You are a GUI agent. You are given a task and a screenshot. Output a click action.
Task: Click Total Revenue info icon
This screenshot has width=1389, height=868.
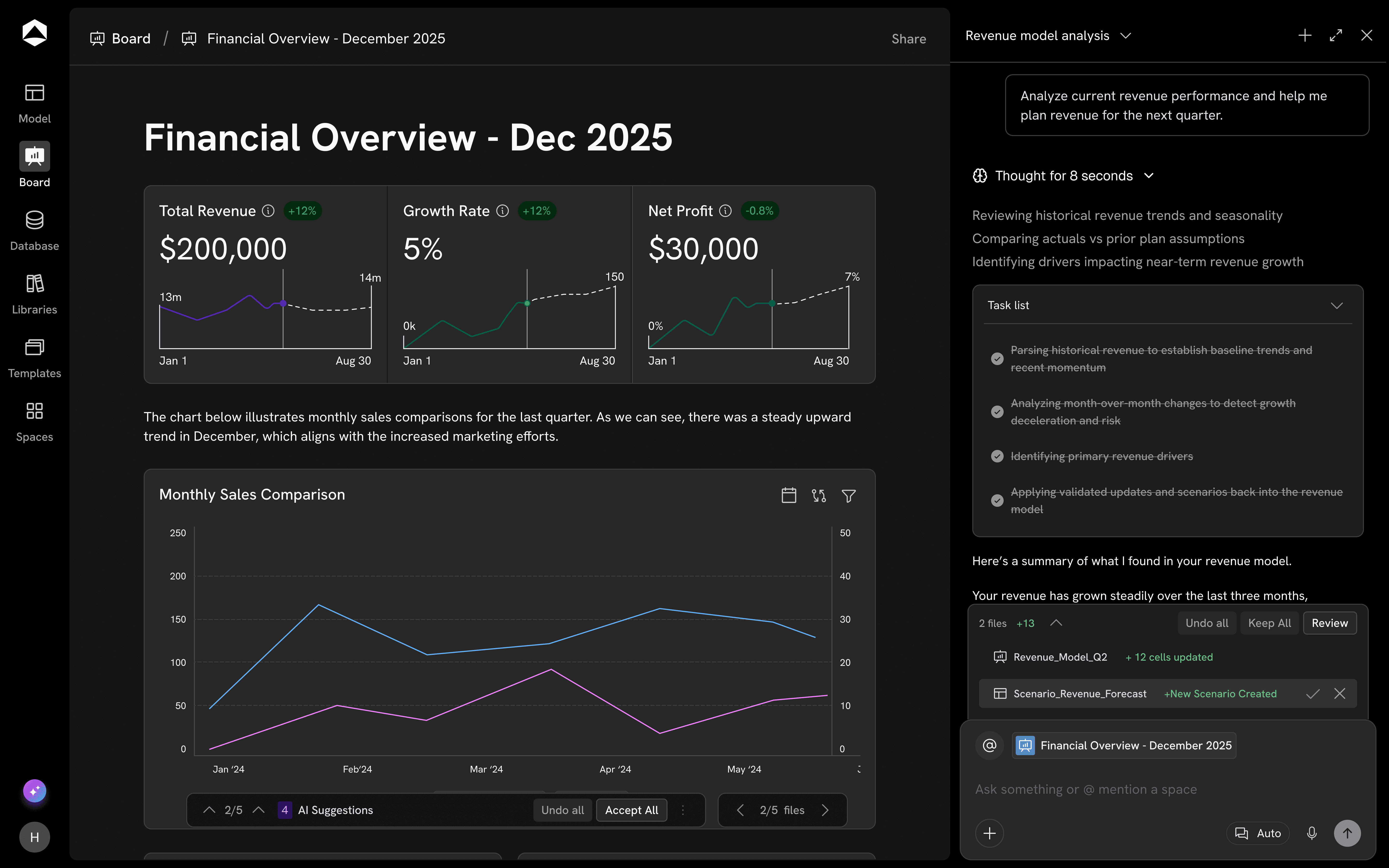[x=268, y=211]
